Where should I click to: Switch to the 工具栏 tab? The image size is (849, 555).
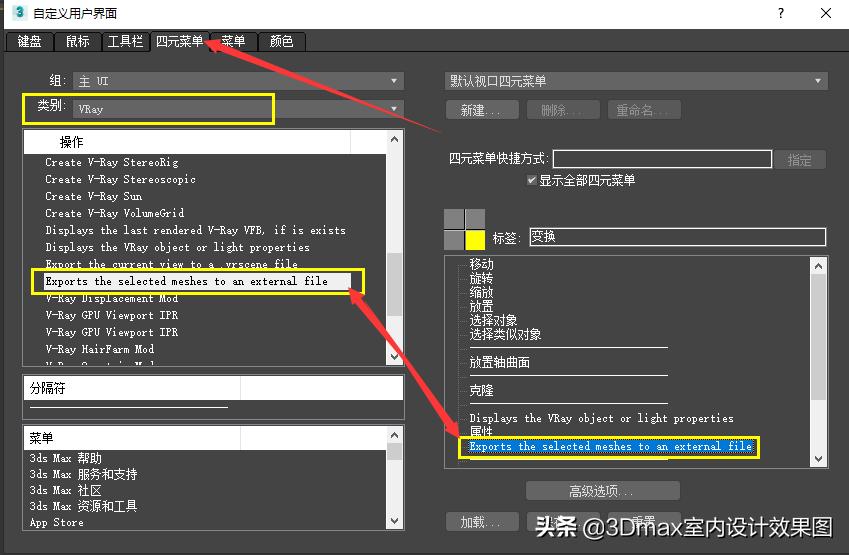[x=125, y=42]
